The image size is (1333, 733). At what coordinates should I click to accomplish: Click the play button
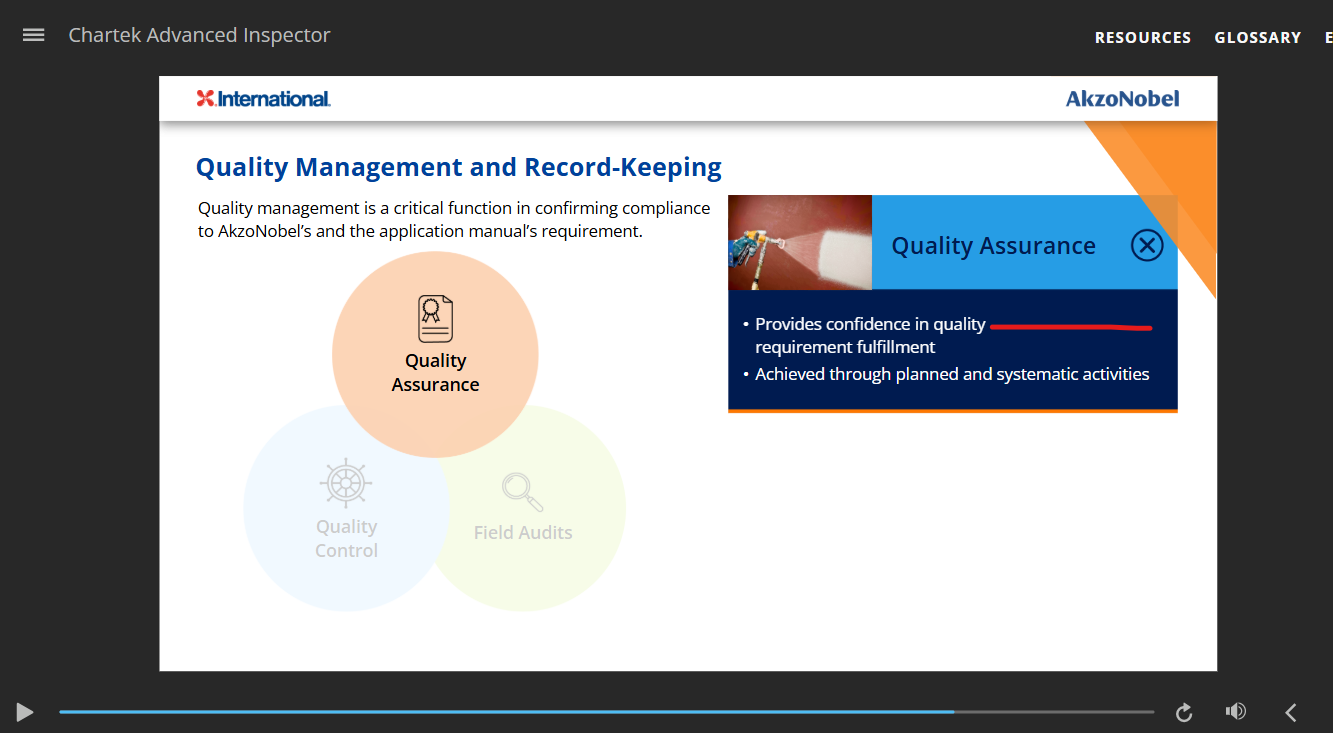click(25, 712)
